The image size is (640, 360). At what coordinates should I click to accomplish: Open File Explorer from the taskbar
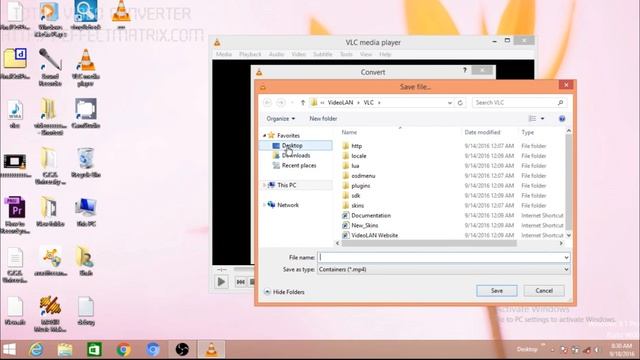pos(65,349)
